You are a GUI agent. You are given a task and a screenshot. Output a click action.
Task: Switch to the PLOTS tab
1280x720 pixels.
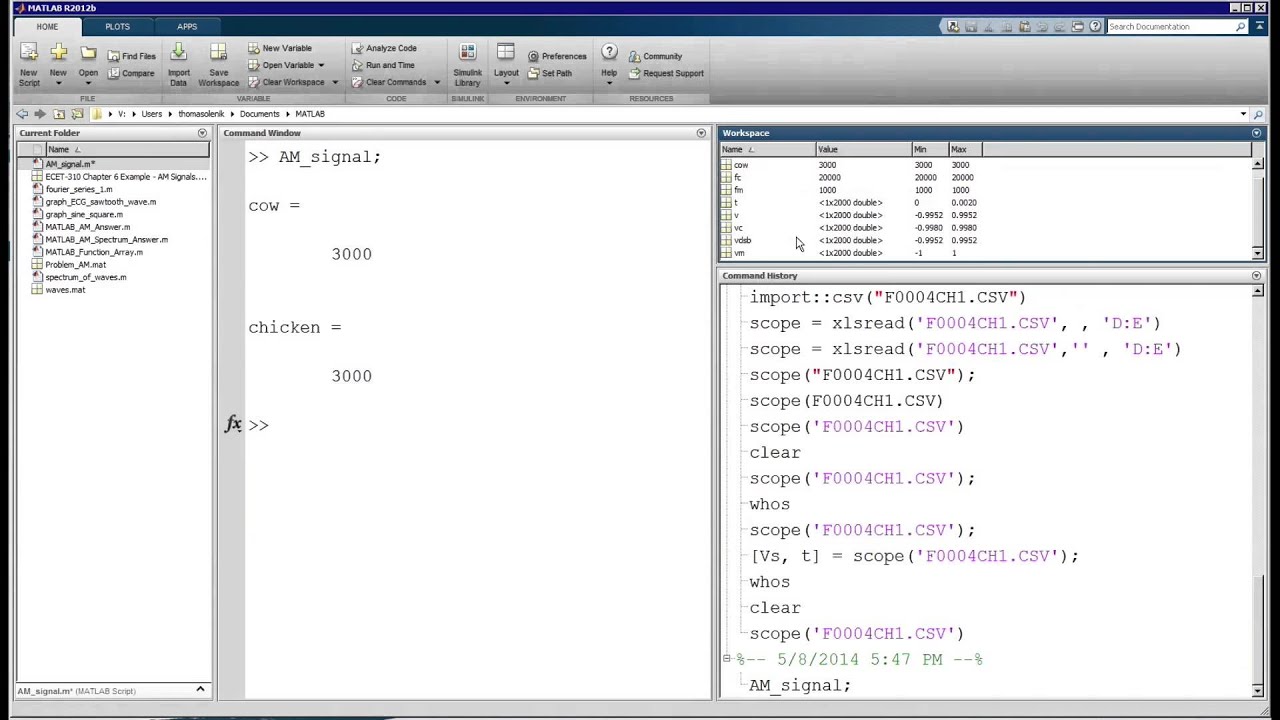(x=117, y=27)
